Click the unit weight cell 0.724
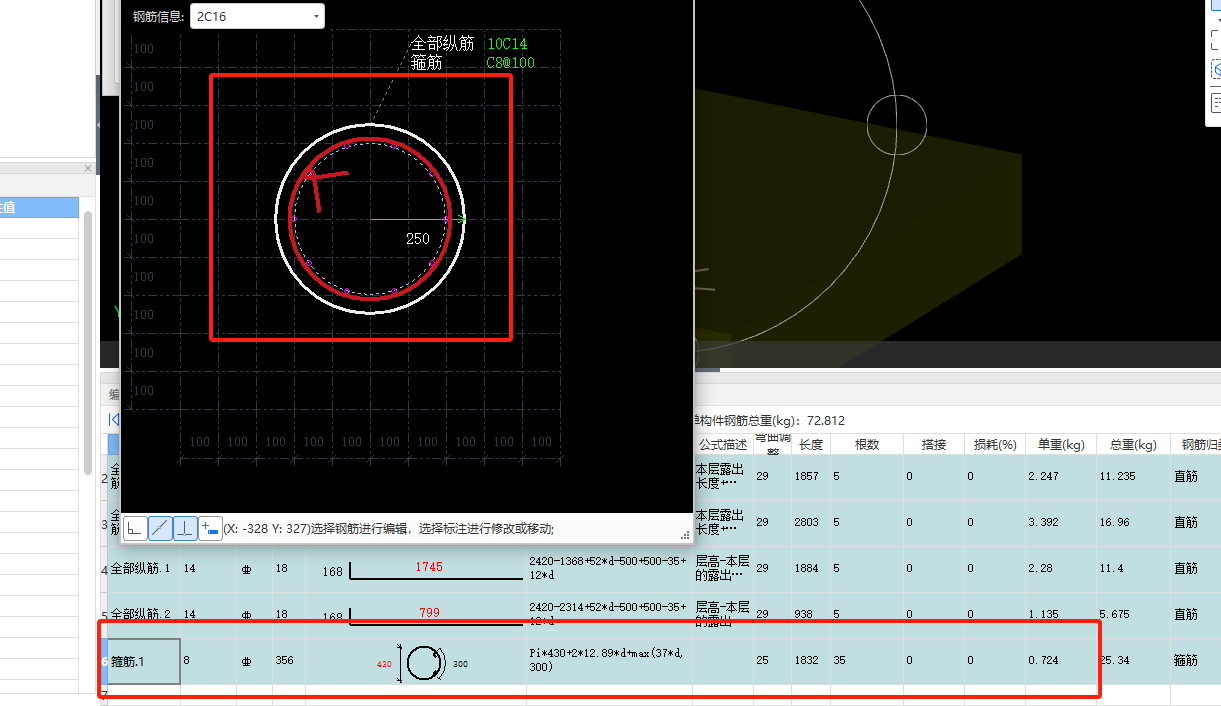Viewport: 1221px width, 706px height. pos(1061,661)
